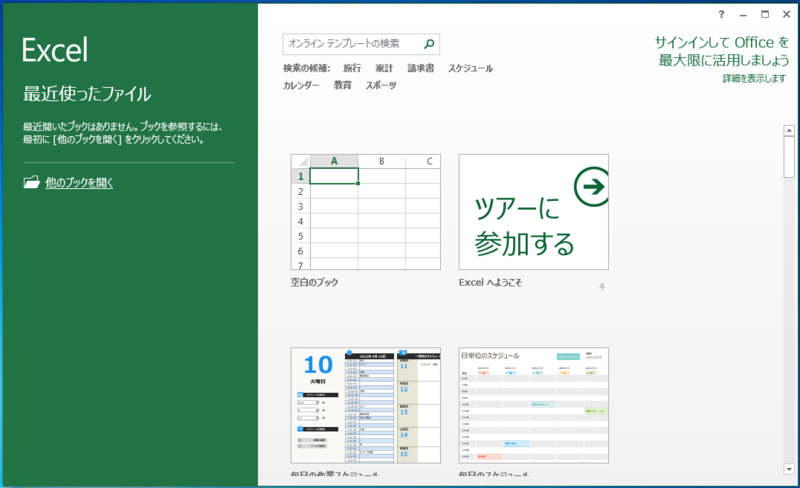The image size is (800, 488).
Task: Maximize the Excel window
Action: 765,14
